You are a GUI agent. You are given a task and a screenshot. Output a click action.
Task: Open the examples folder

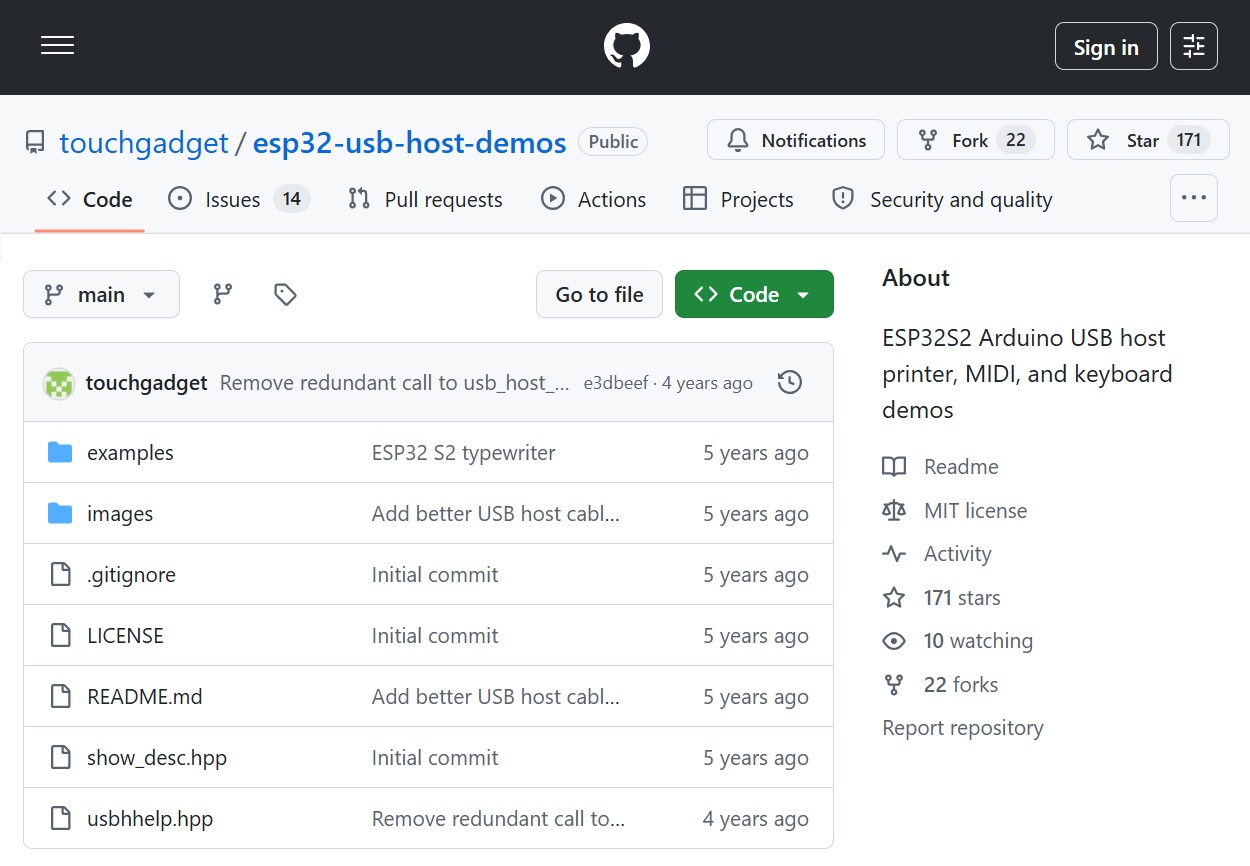[130, 453]
